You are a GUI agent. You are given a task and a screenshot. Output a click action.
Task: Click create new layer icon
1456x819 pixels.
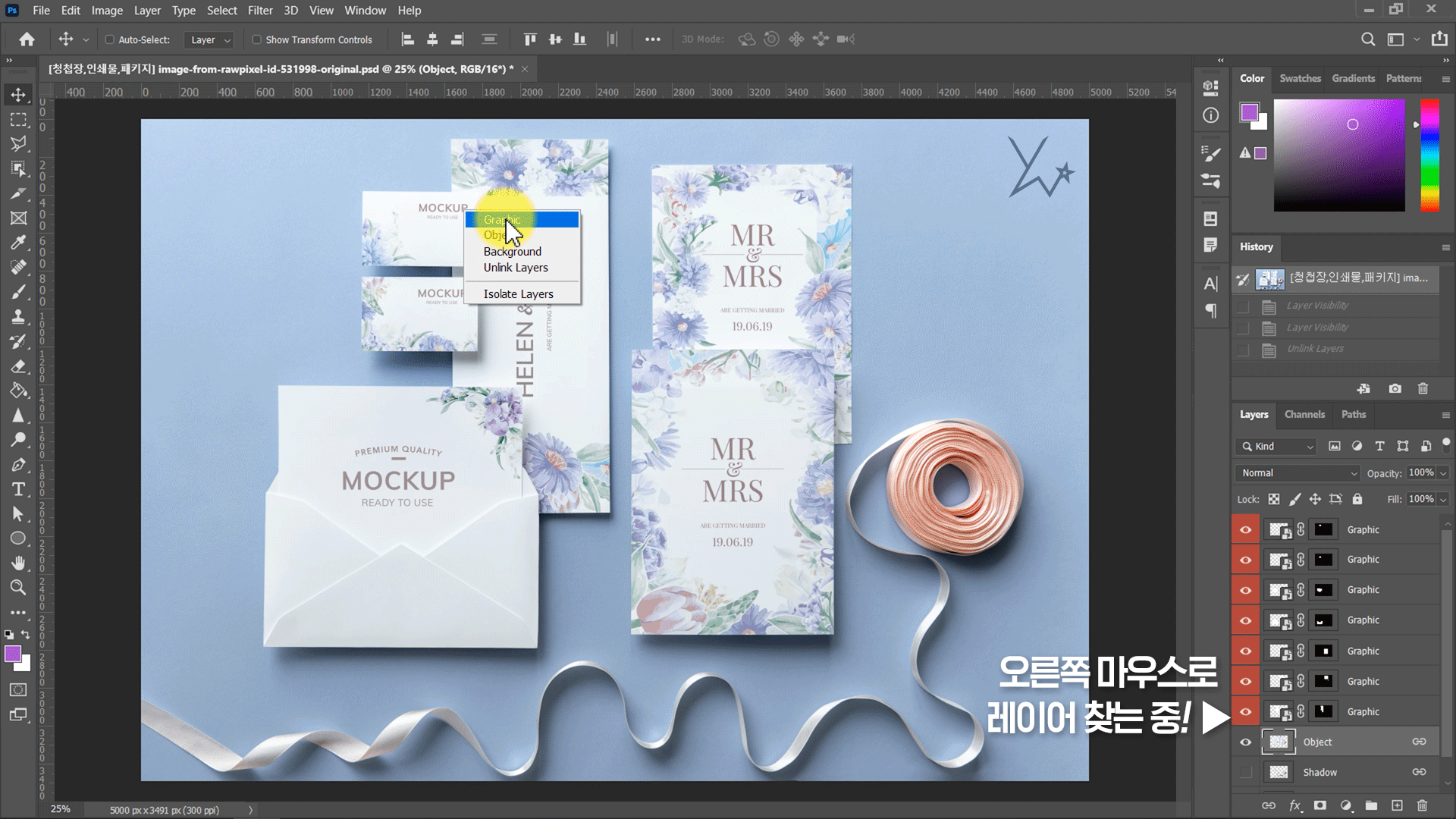point(1397,805)
